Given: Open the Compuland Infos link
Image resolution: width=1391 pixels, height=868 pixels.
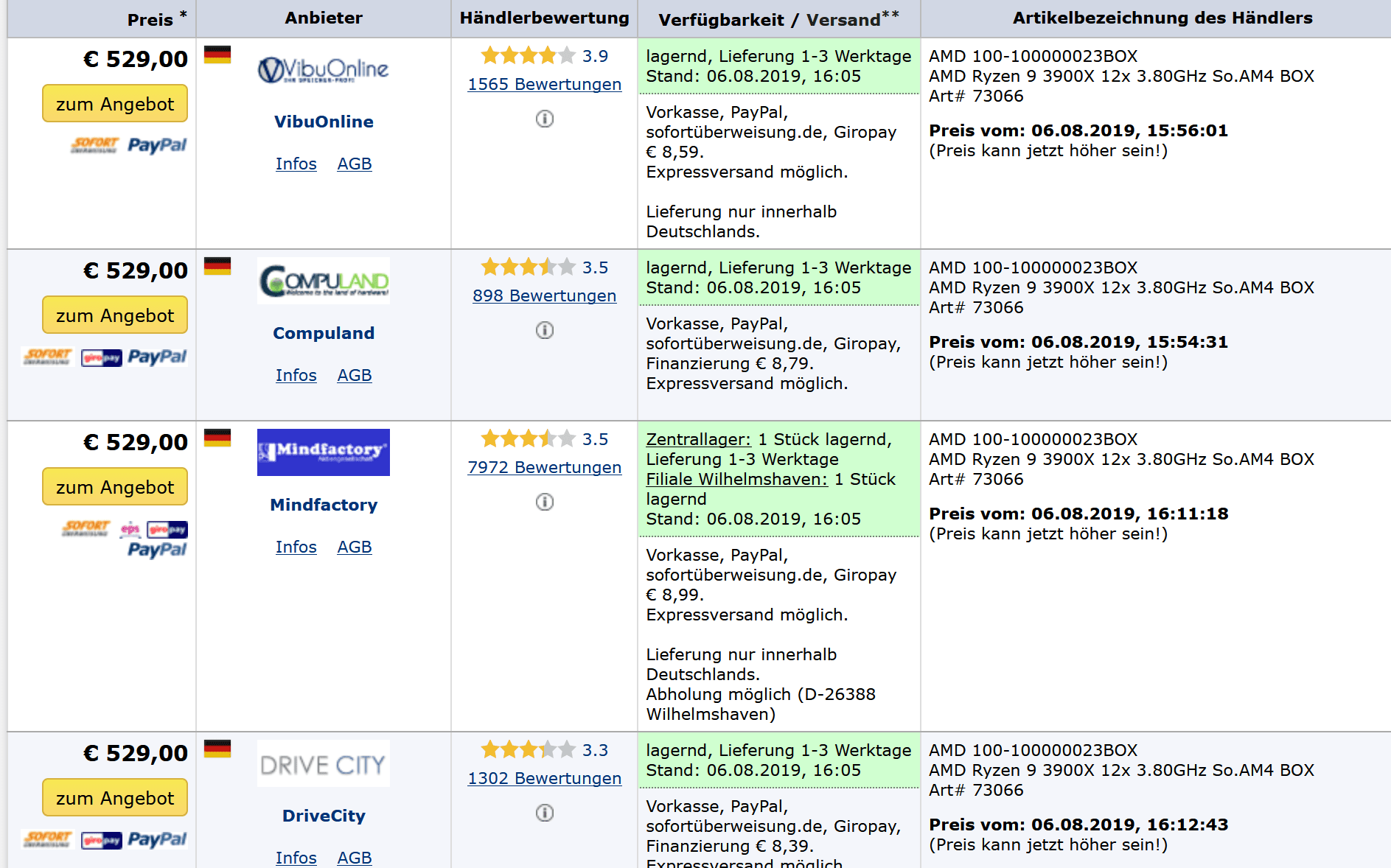Looking at the screenshot, I should [296, 375].
